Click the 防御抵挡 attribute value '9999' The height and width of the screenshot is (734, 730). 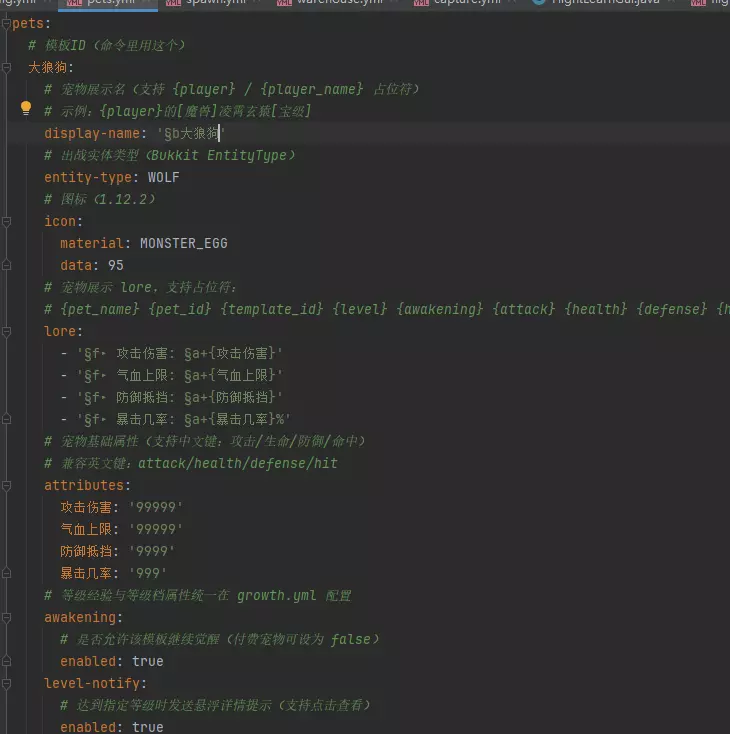(152, 551)
